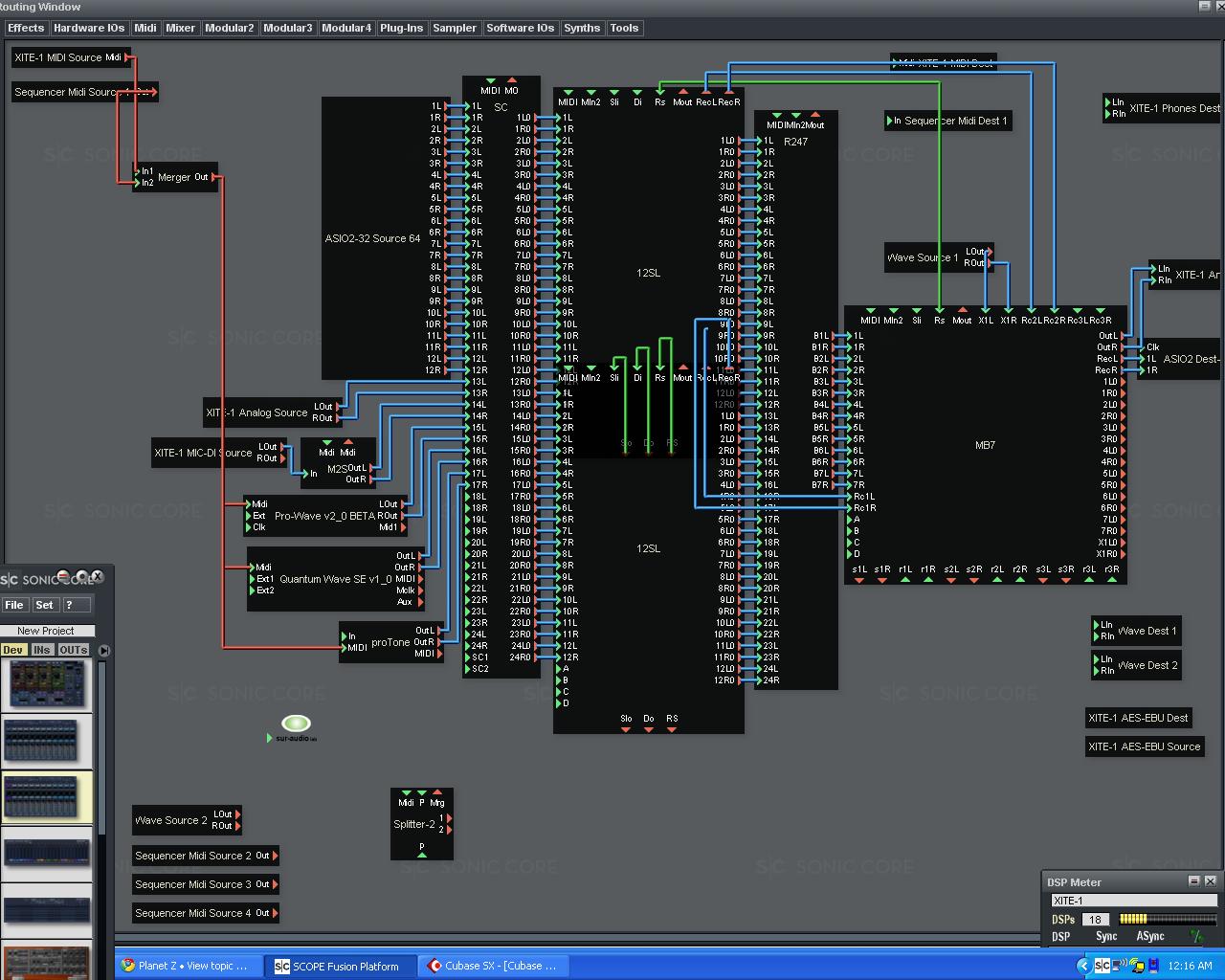Click the New Project name field
1225x980 pixels.
[x=48, y=630]
